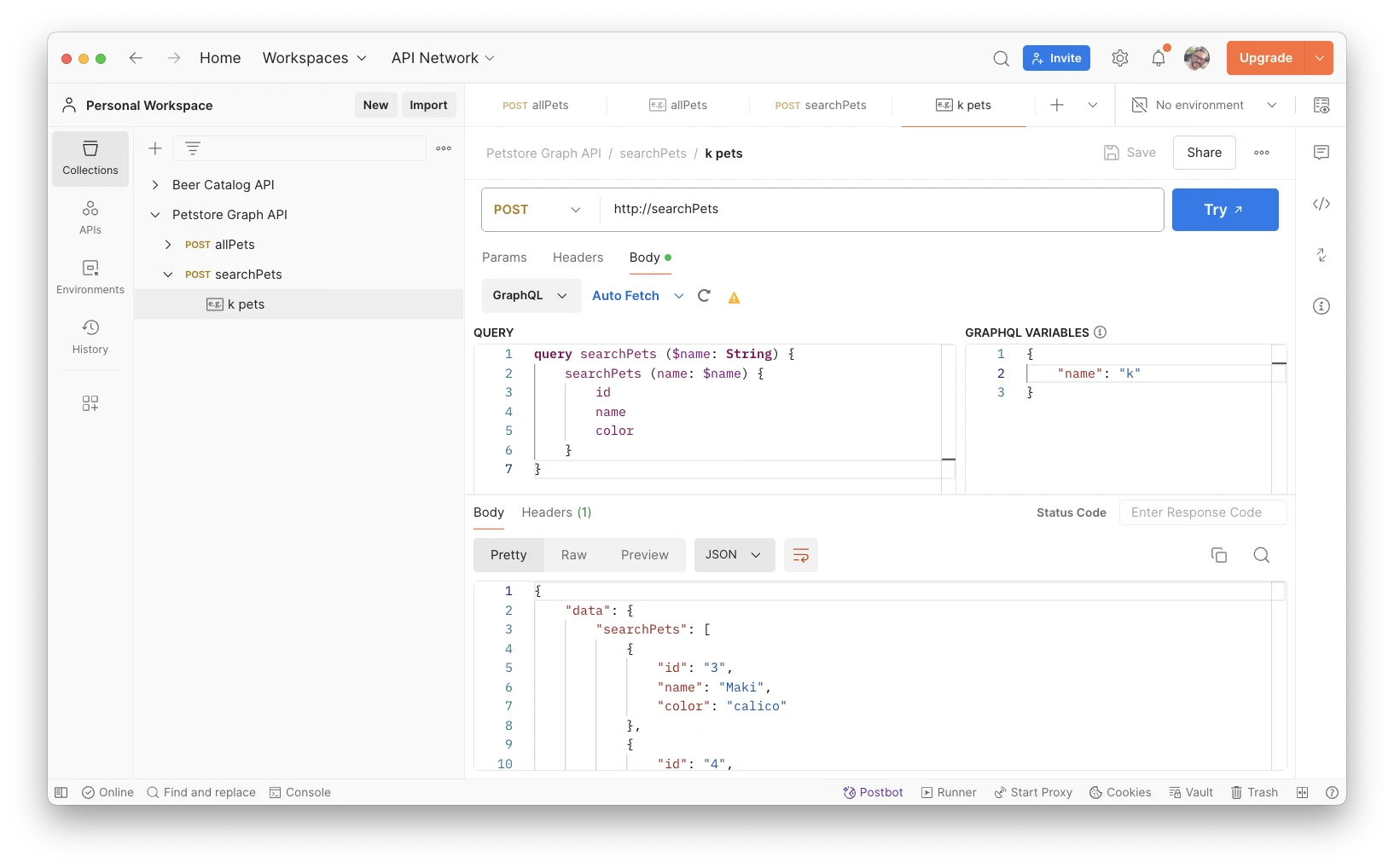
Task: Toggle the sidebar layout icon in status bar
Action: pyautogui.click(x=61, y=792)
